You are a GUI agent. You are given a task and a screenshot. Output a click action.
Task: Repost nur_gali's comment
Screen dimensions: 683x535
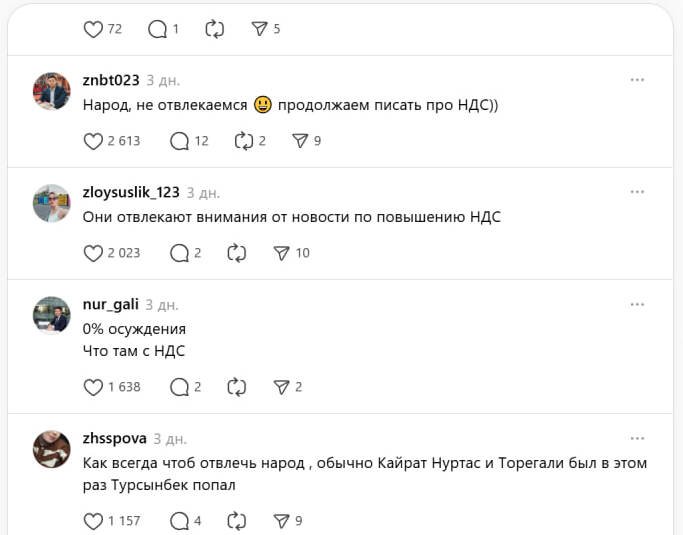point(237,386)
